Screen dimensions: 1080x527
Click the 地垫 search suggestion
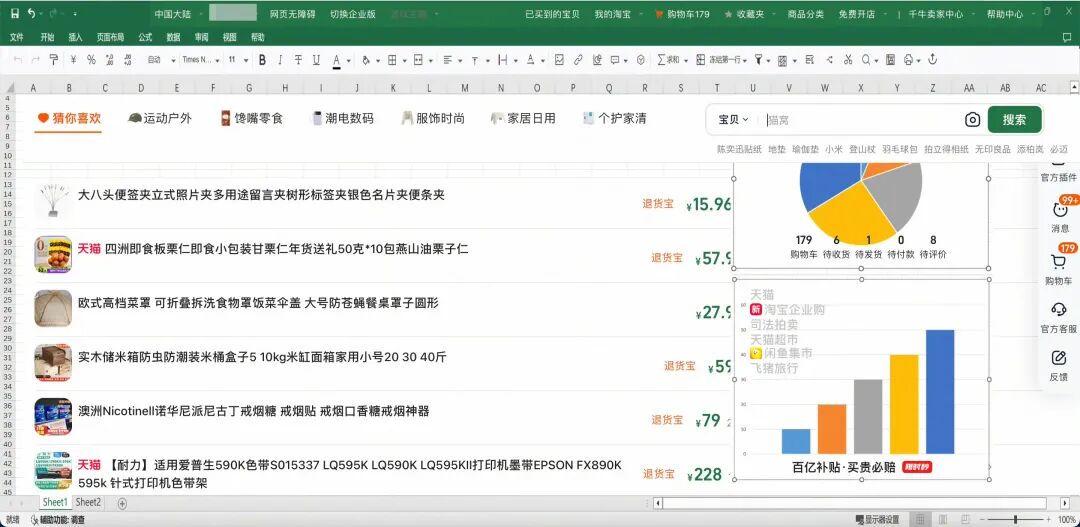(x=776, y=149)
